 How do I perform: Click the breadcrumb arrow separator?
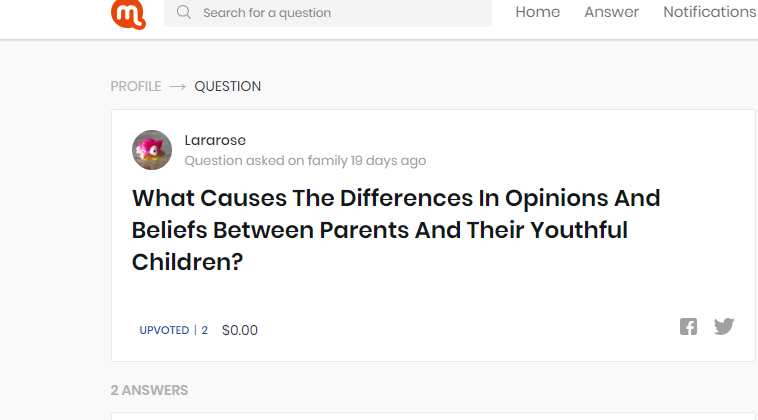(x=178, y=86)
